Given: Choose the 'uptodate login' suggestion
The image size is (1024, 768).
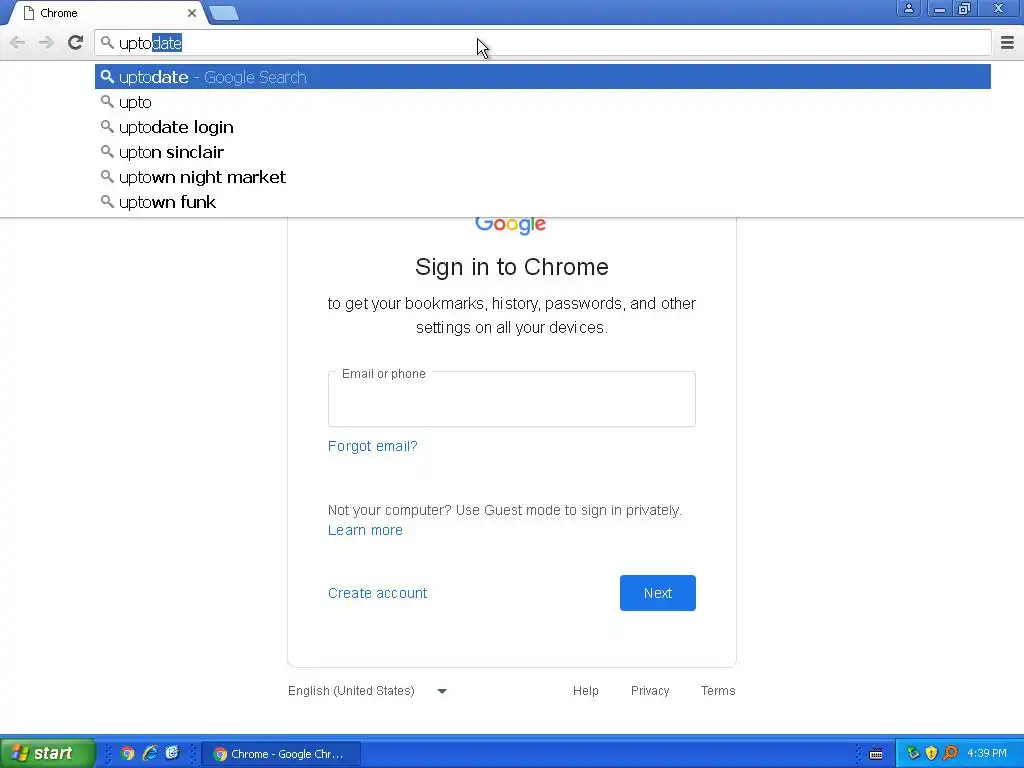Looking at the screenshot, I should pyautogui.click(x=543, y=127).
